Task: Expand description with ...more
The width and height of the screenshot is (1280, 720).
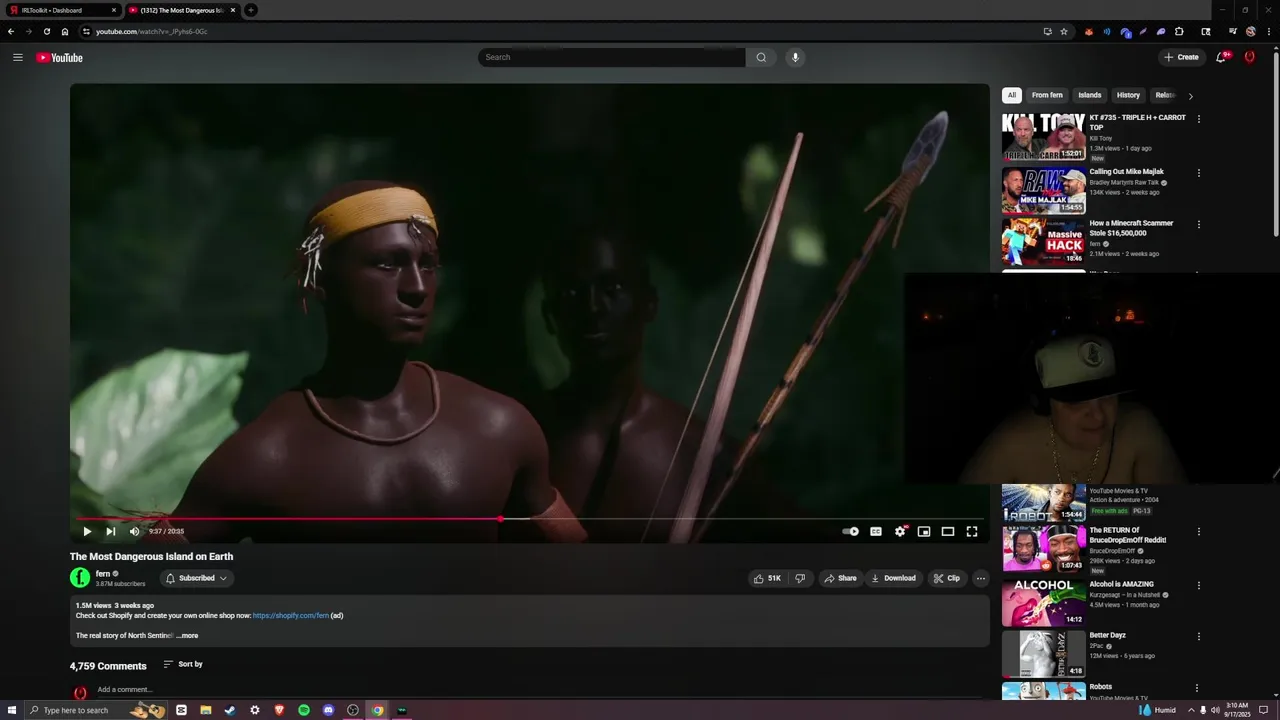Action: (x=187, y=636)
